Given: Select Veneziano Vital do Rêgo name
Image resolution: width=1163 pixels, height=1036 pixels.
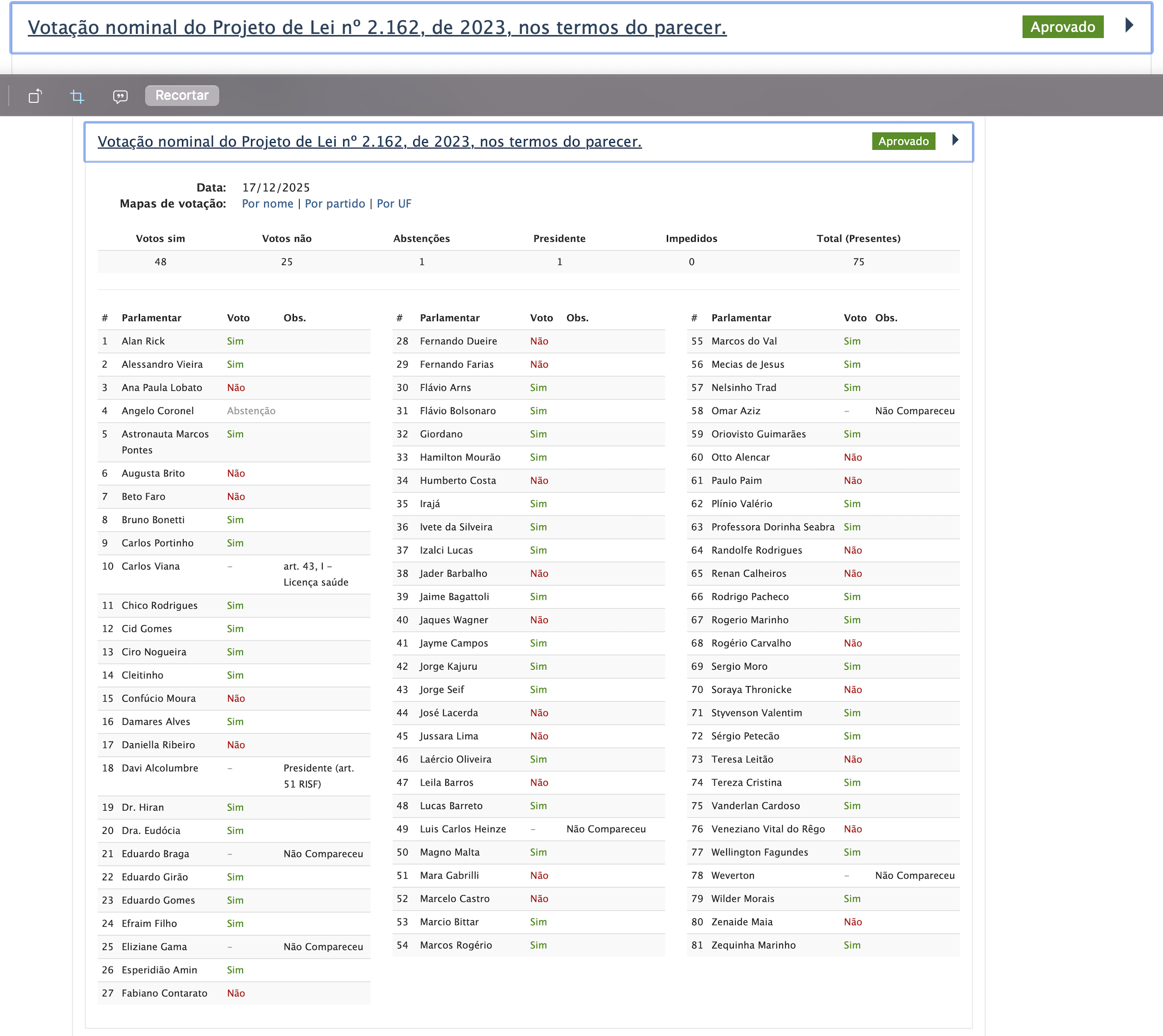Looking at the screenshot, I should 768,829.
